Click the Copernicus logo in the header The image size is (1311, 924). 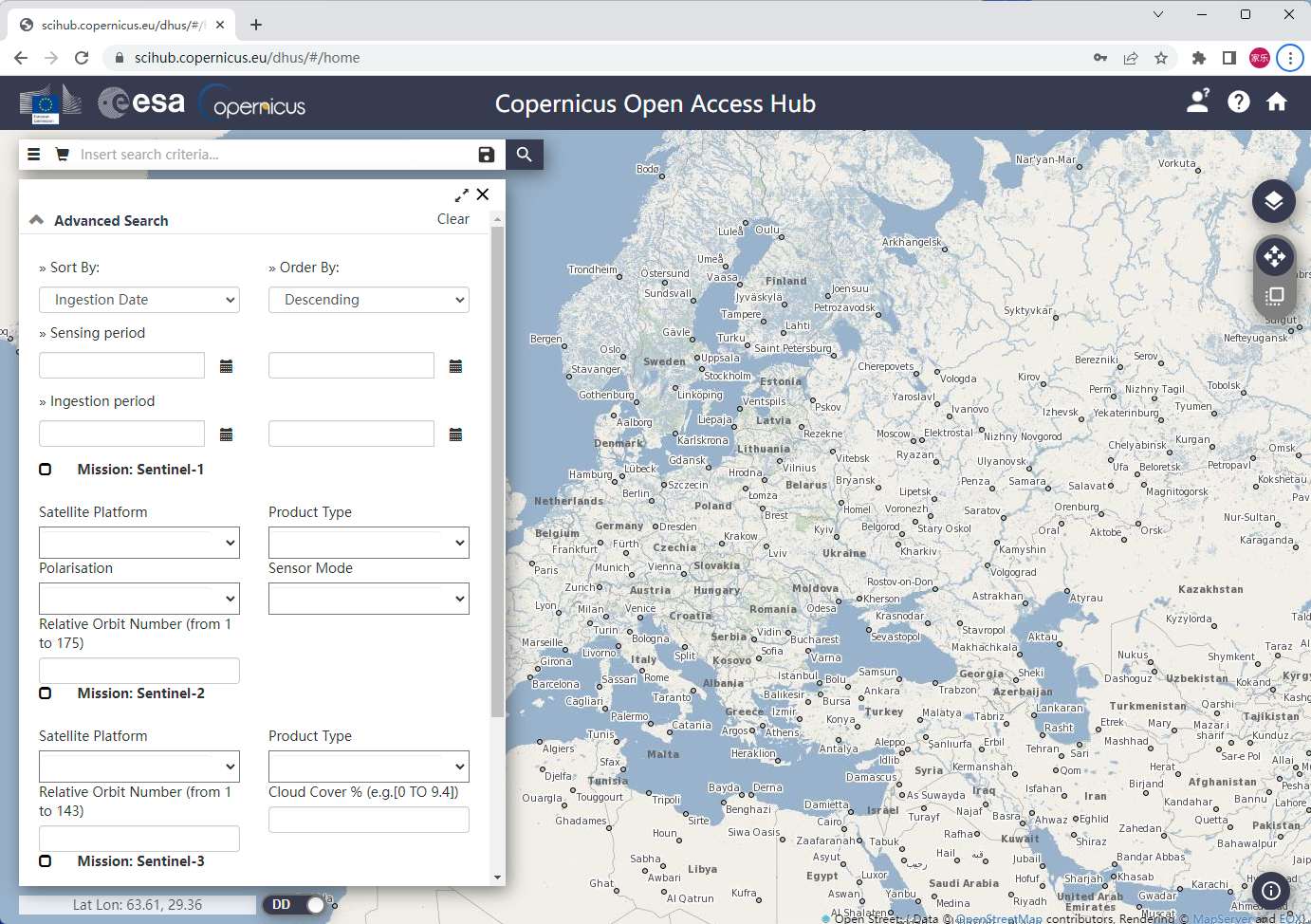253,103
